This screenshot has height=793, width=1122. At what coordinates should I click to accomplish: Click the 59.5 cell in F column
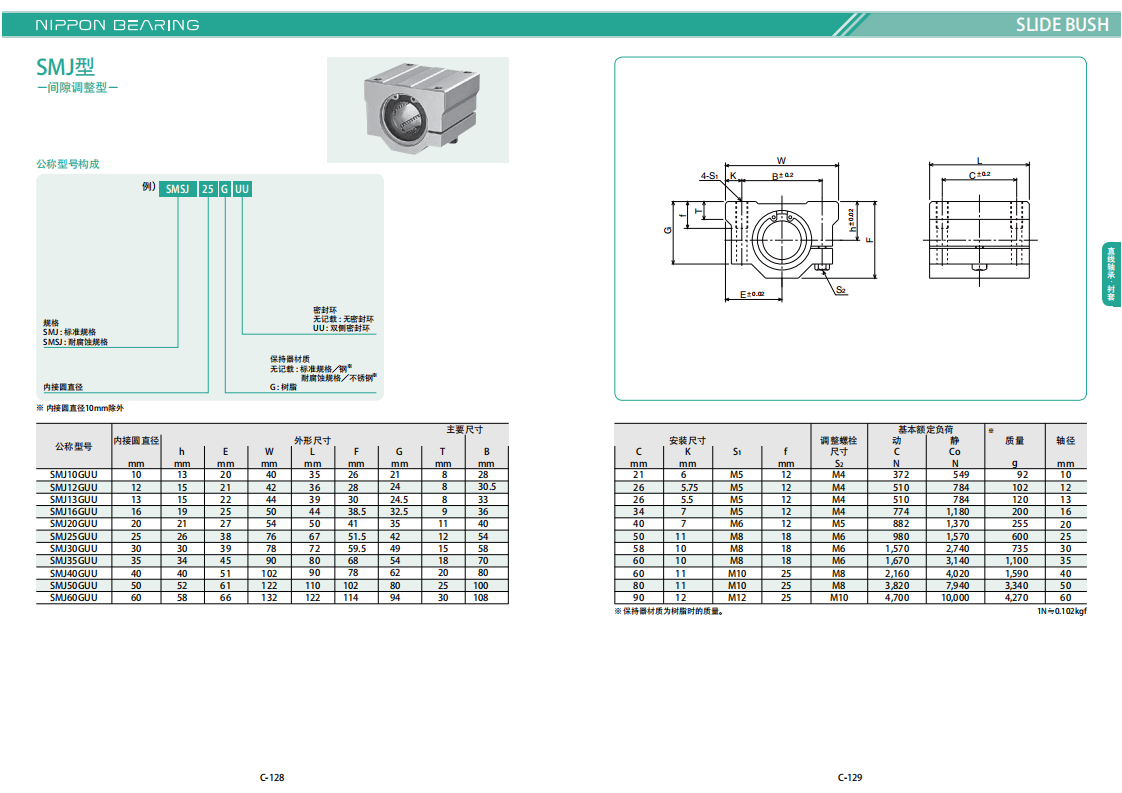pyautogui.click(x=356, y=548)
